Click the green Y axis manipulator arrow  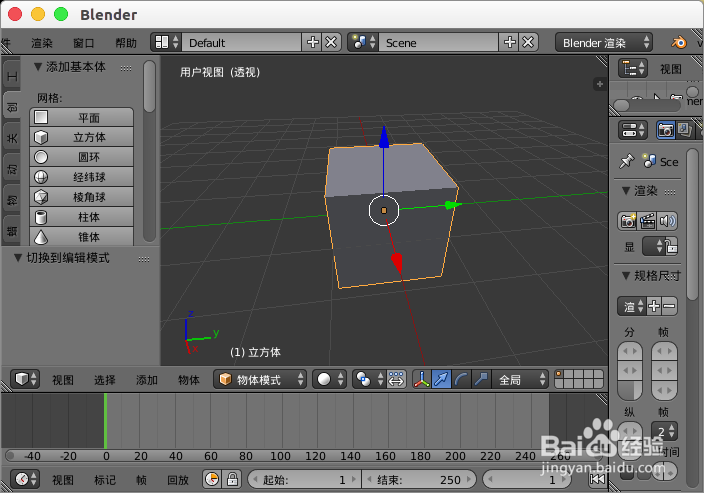click(452, 205)
